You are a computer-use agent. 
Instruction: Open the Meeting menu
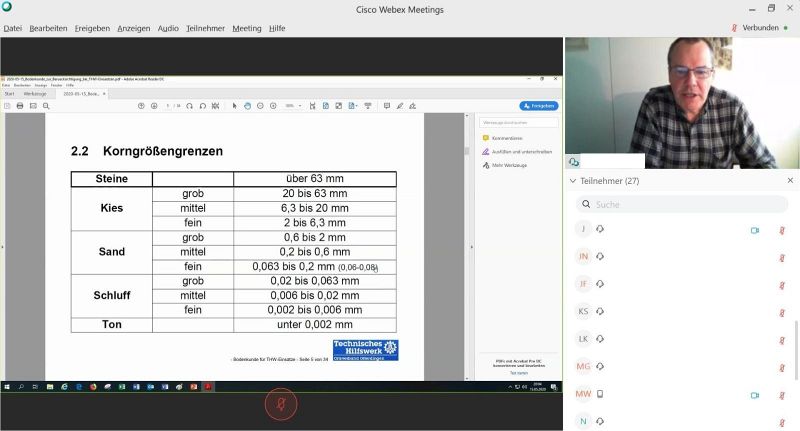click(x=247, y=28)
